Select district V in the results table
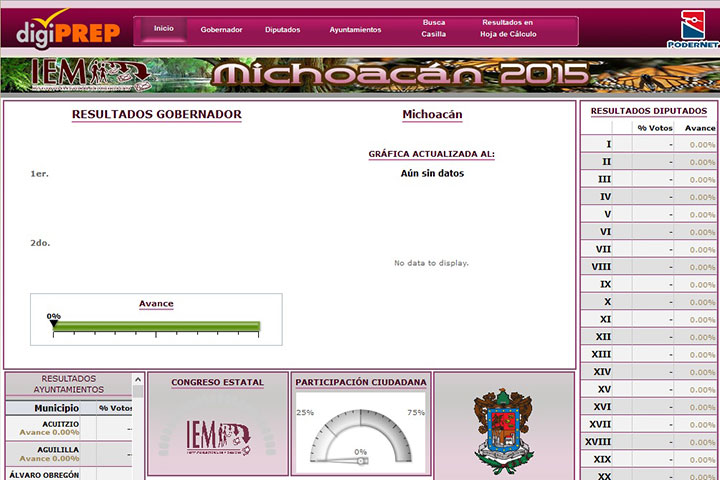Viewport: 720px width, 480px height. pos(607,214)
